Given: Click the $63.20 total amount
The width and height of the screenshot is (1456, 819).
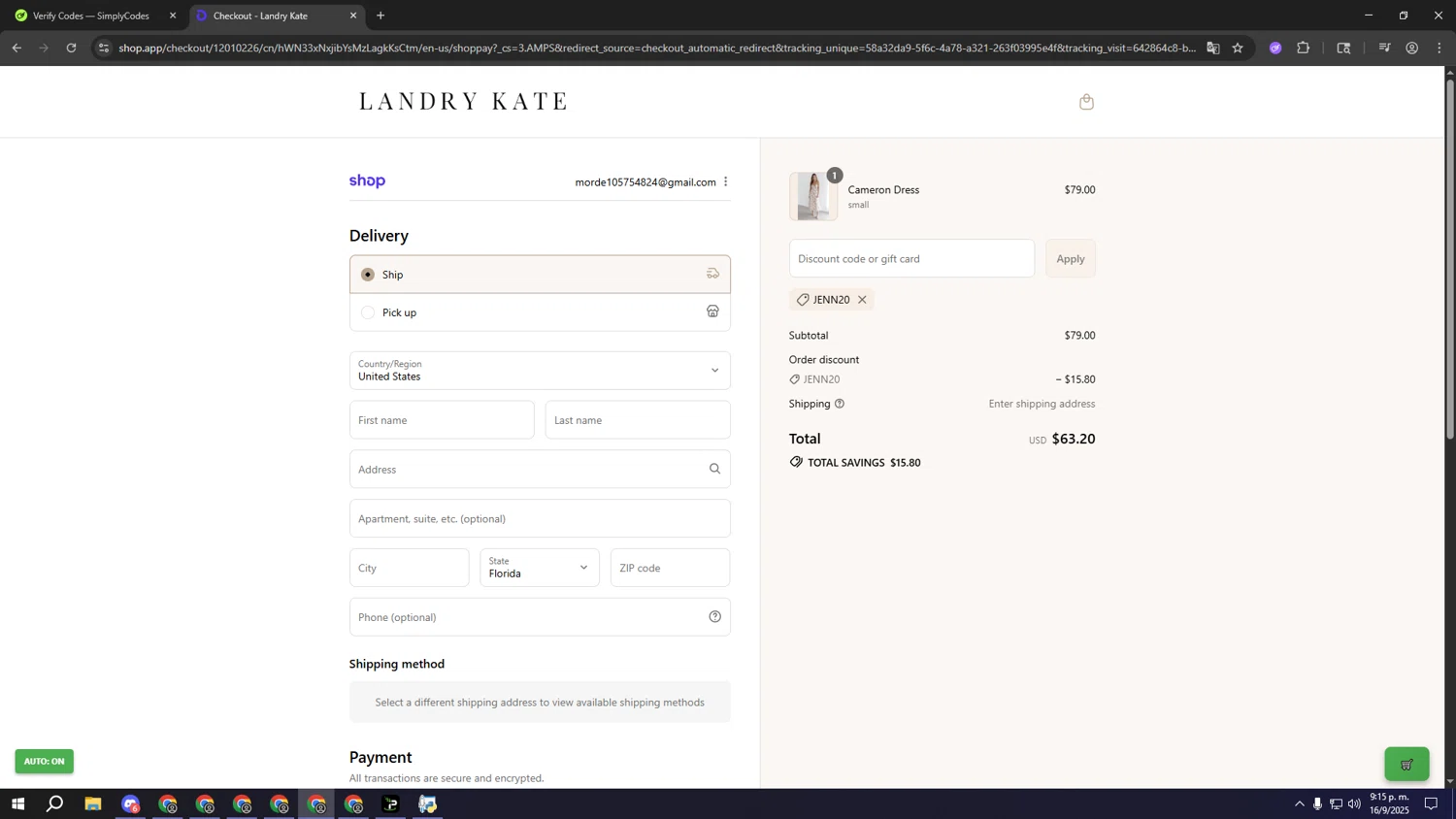Looking at the screenshot, I should [x=1074, y=439].
